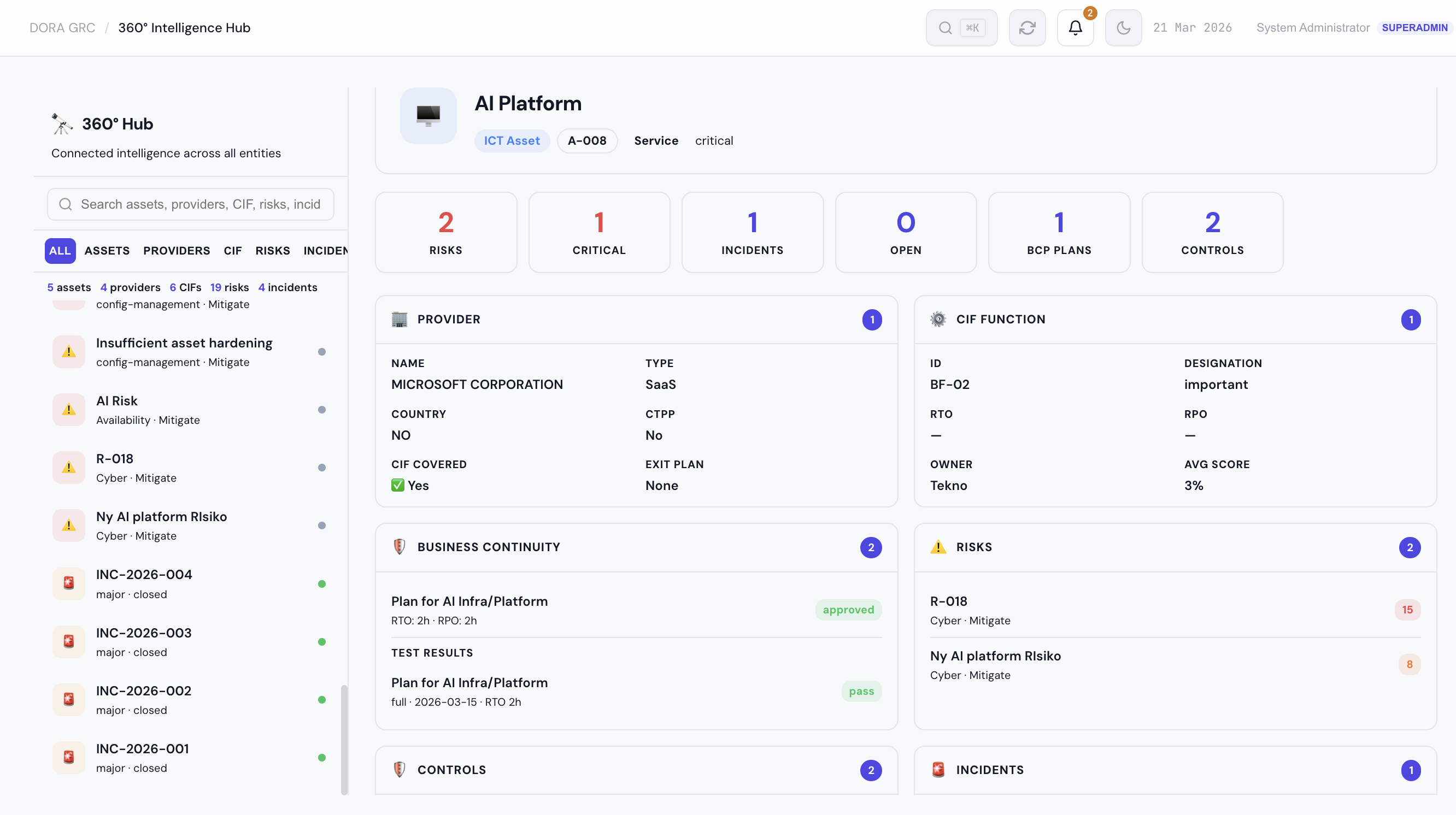This screenshot has height=815, width=1456.
Task: Toggle dark mode moon icon
Action: [x=1124, y=28]
